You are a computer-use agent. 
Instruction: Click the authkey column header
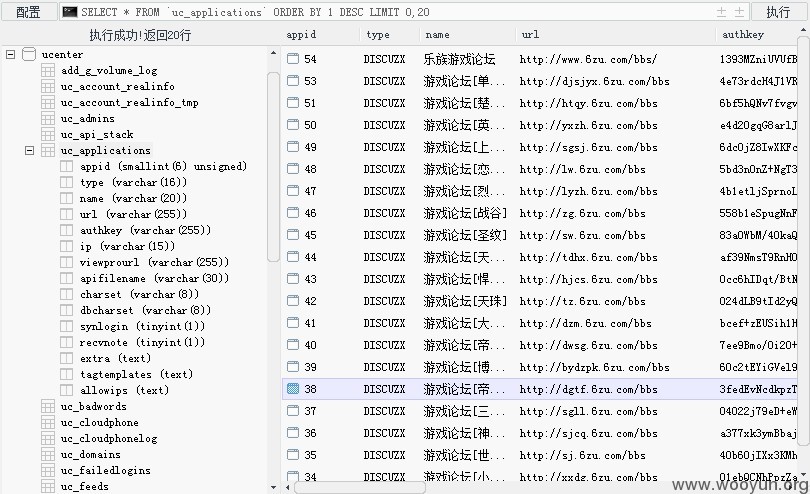tap(743, 35)
